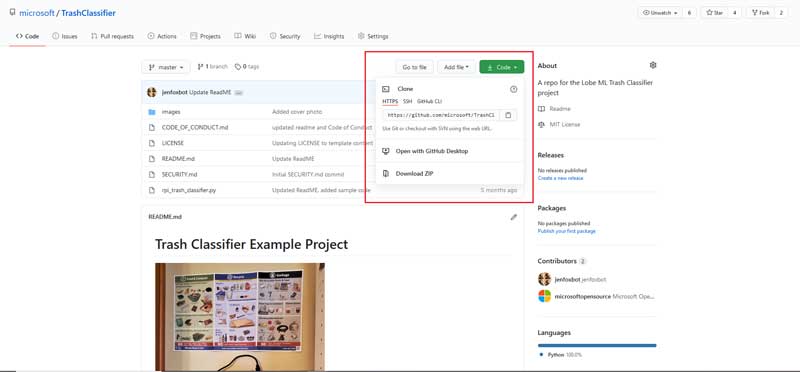Screen dimensions: 800x372
Task: Open rpi_trash_classifier.py file
Action: pyautogui.click(x=189, y=190)
